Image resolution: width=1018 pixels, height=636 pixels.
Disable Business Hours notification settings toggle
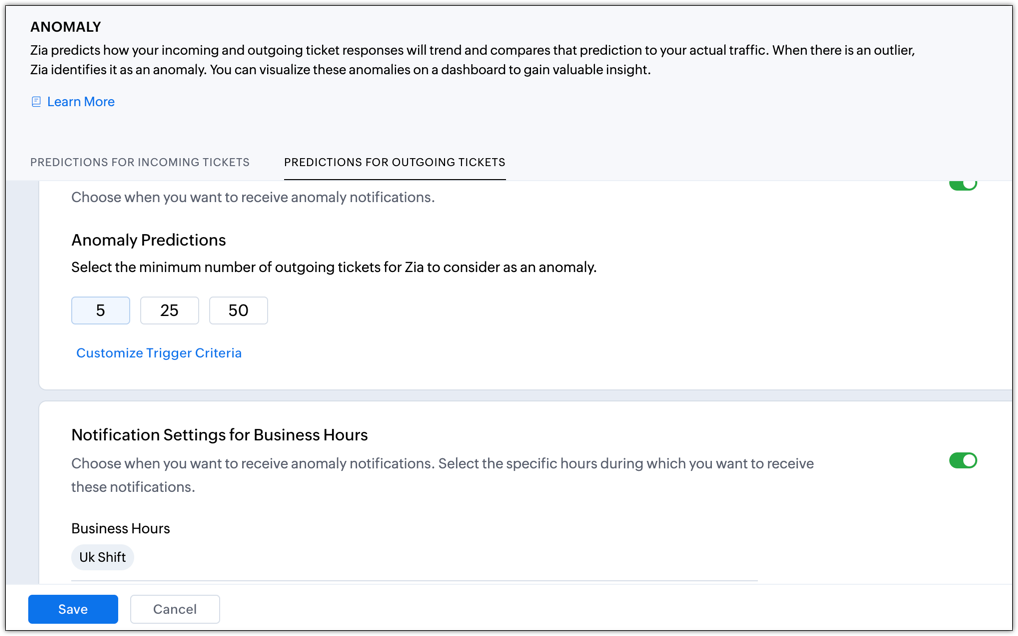(962, 460)
